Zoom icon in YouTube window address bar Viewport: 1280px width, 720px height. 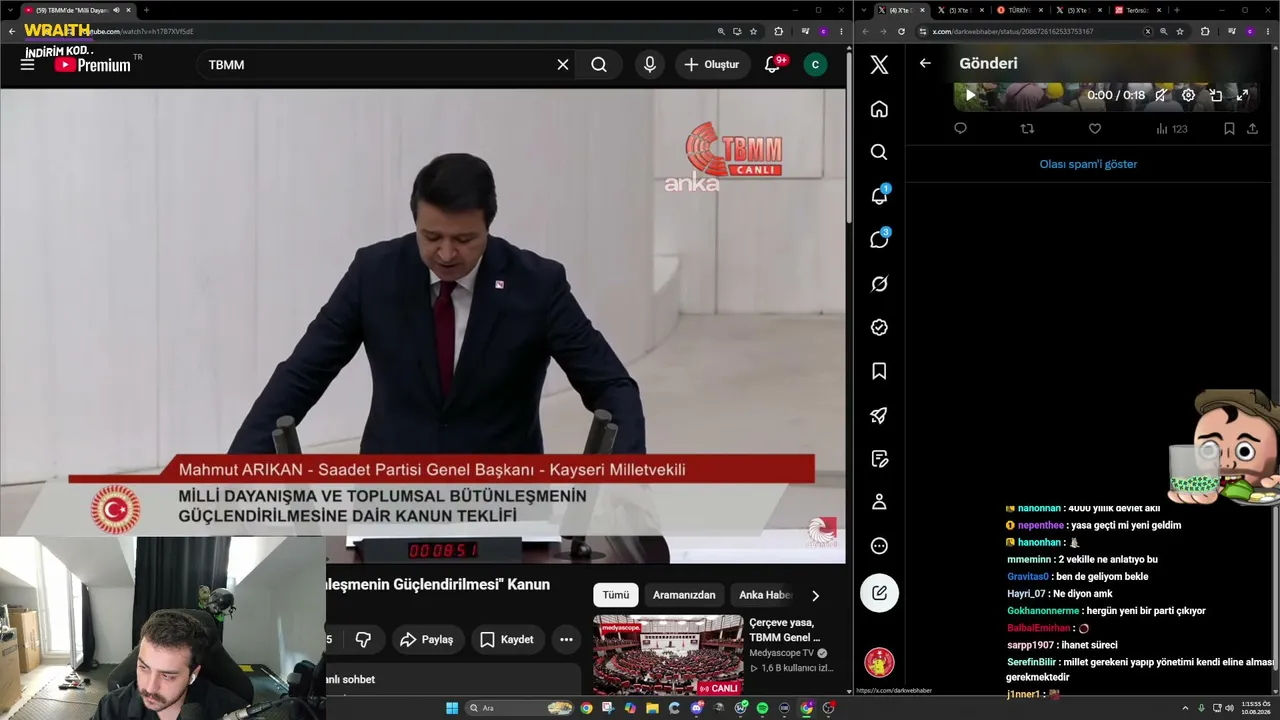[721, 31]
